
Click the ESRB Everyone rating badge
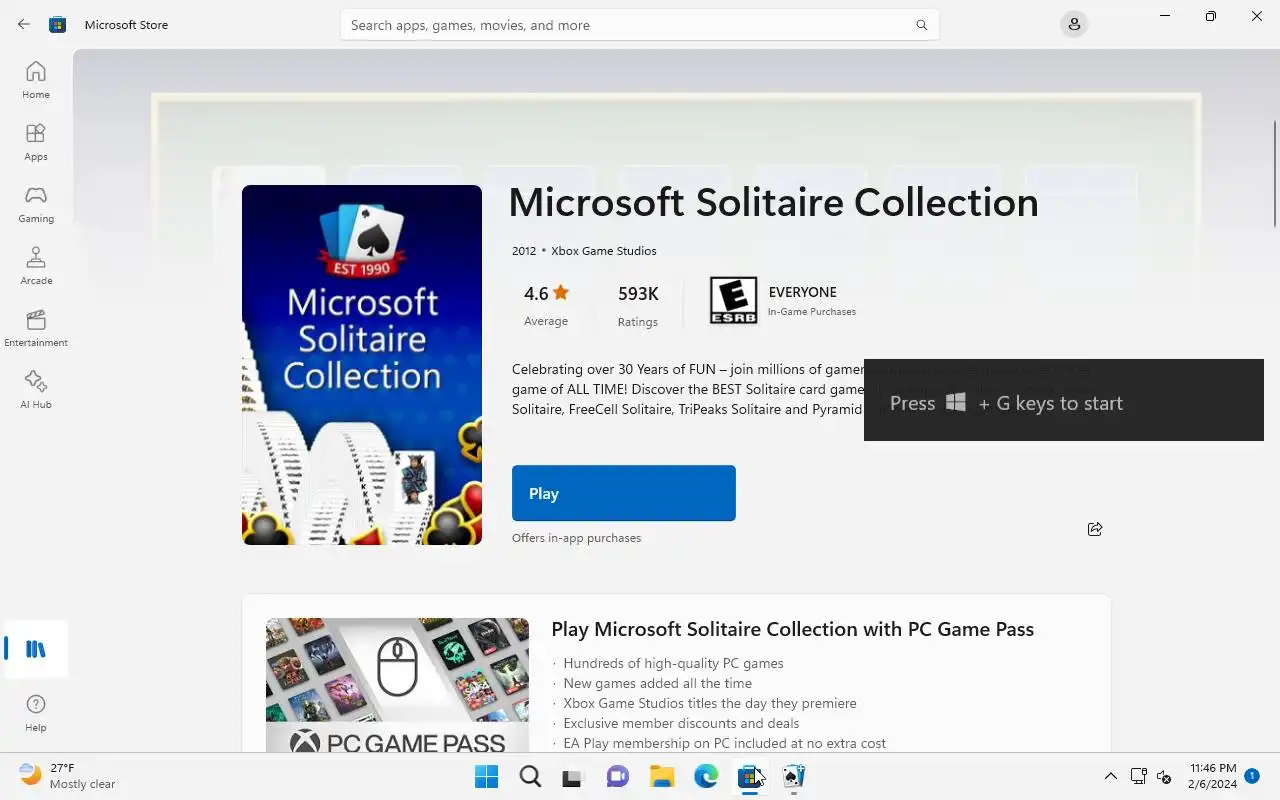pyautogui.click(x=733, y=300)
